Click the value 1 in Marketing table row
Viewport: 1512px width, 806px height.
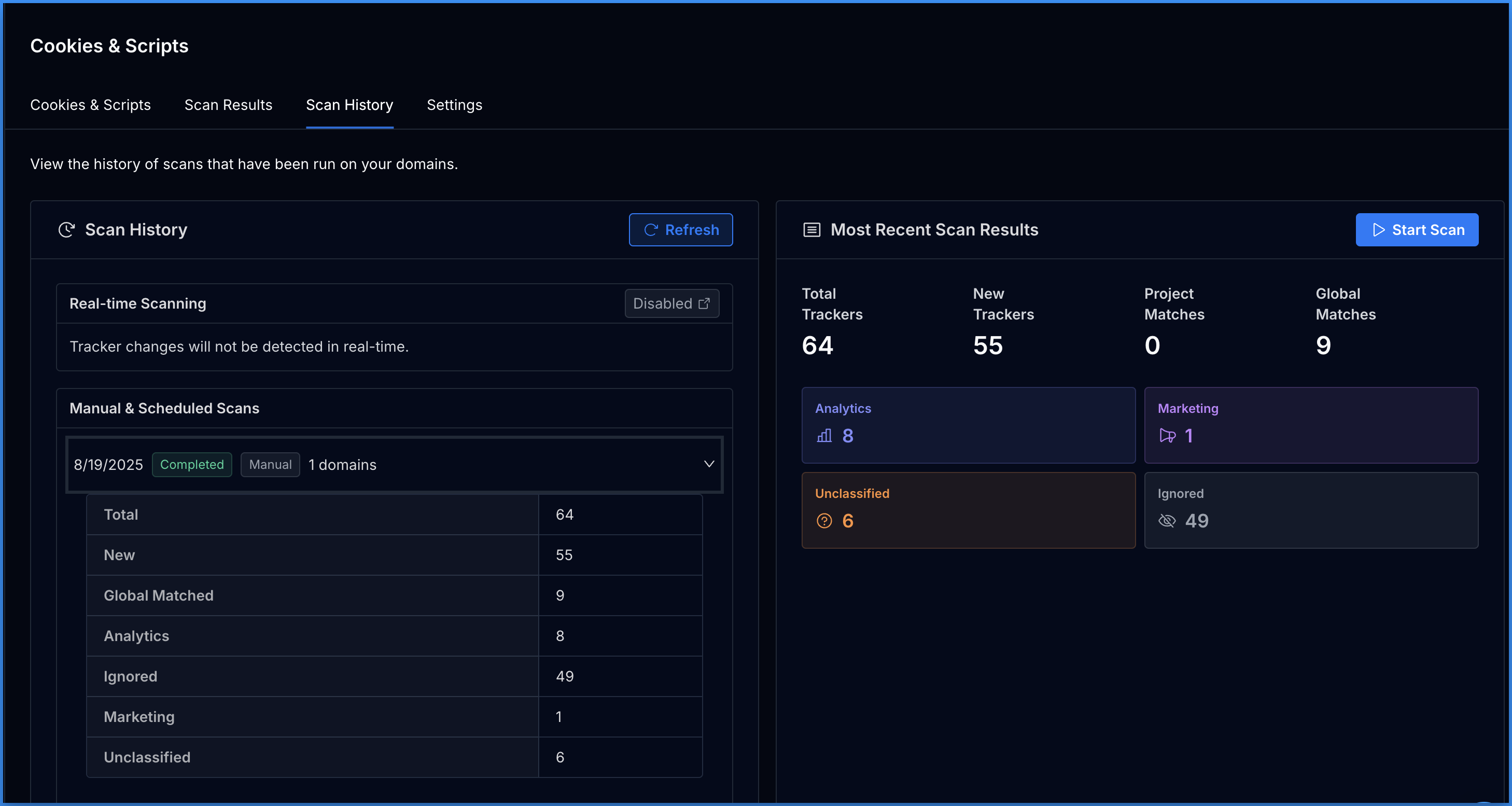coord(559,717)
